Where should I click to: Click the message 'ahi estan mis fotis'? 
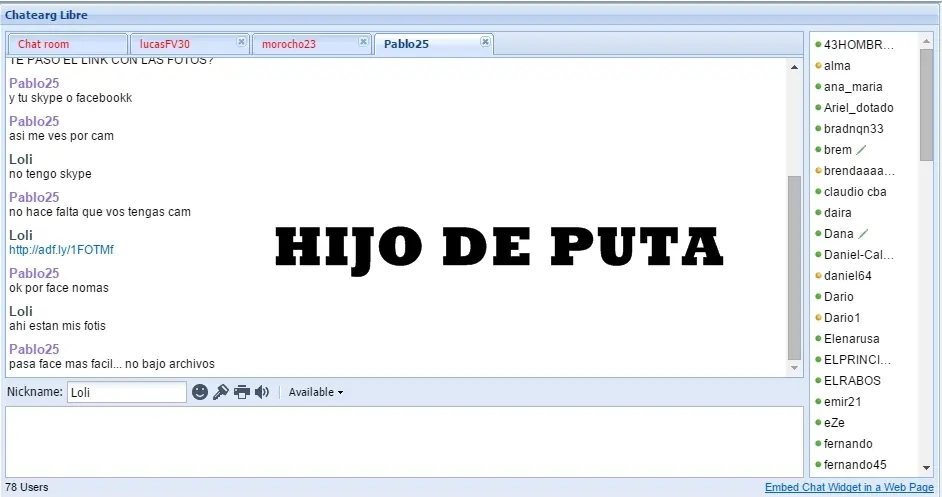coord(57,326)
